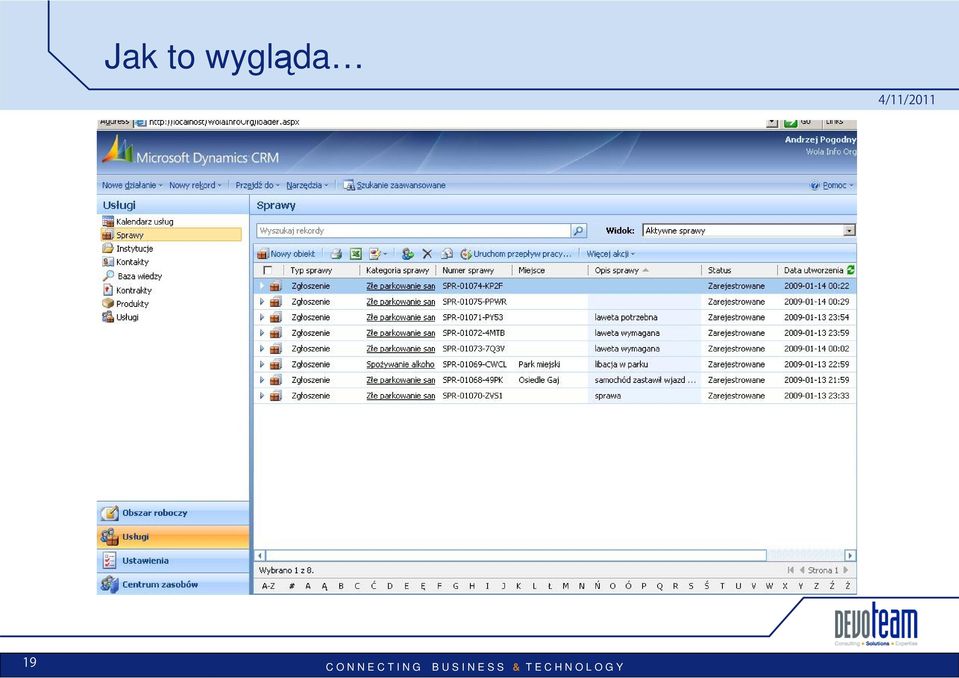Click the case icon on row SPR-01075-PPWR
The width and height of the screenshot is (959, 678).
click(275, 301)
